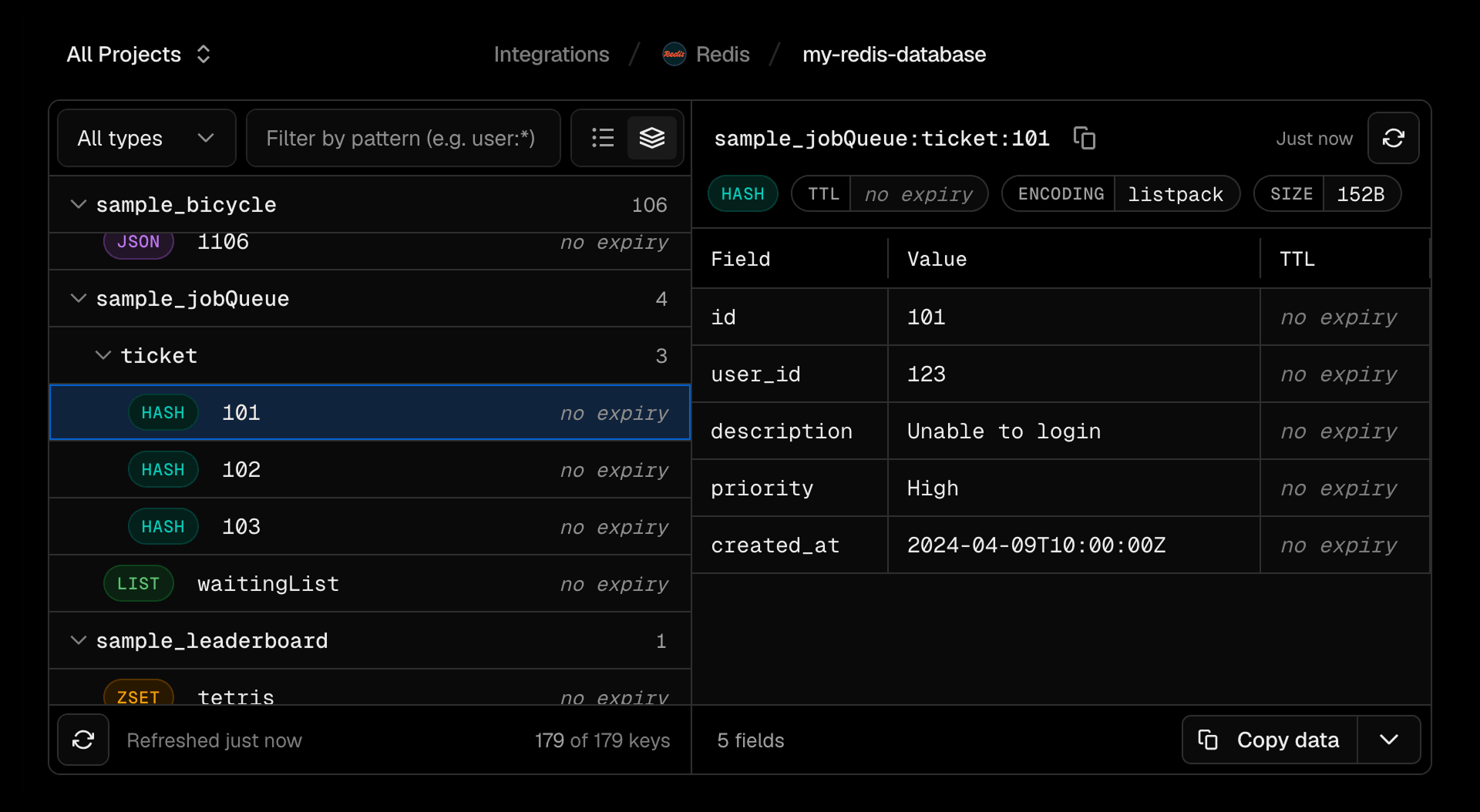Open the All types filter dropdown
Screen dimensions: 1480x812
click(x=146, y=138)
